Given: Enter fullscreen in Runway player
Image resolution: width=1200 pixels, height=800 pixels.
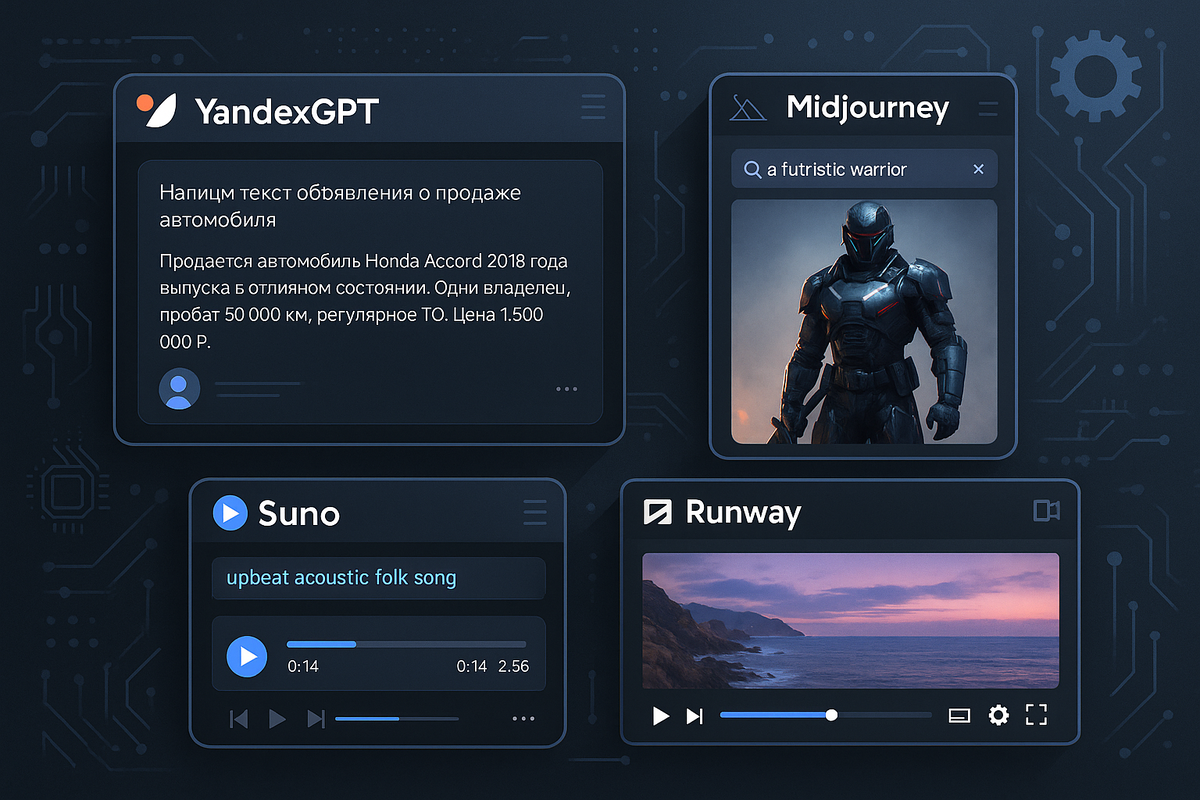Looking at the screenshot, I should [1037, 715].
